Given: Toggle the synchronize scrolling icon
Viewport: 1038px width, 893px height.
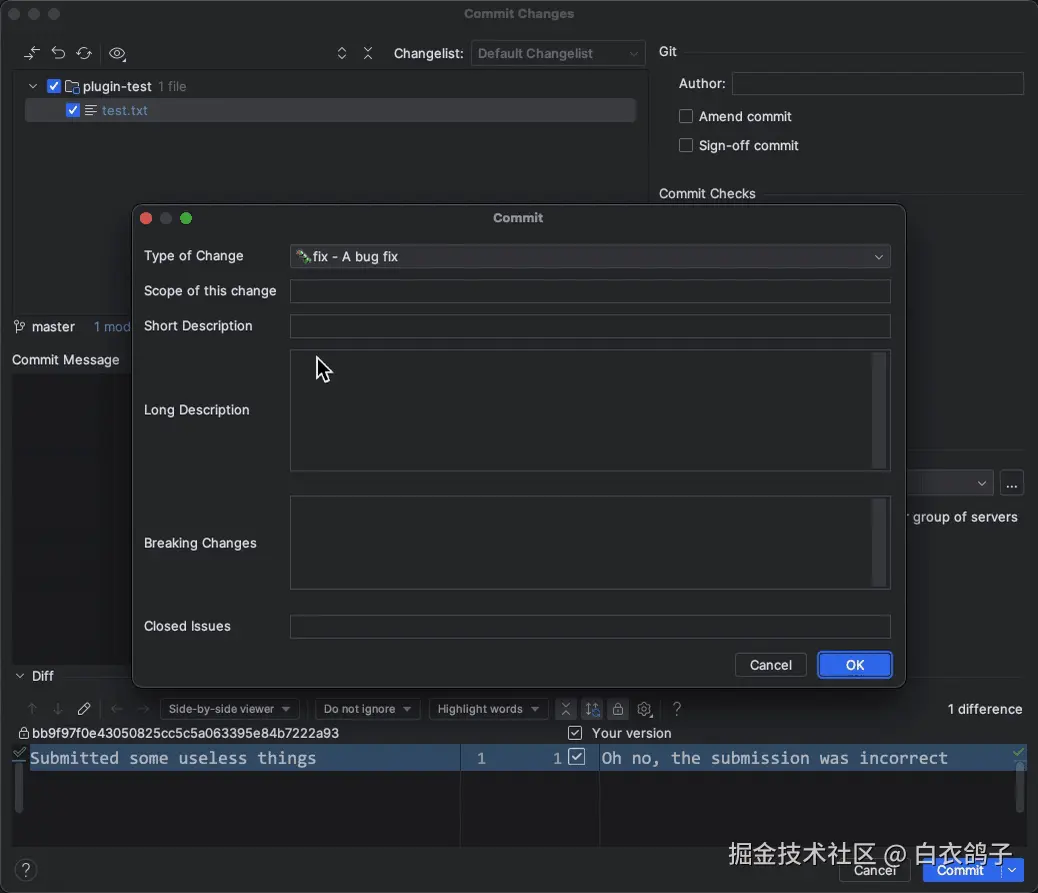Looking at the screenshot, I should click(x=592, y=709).
